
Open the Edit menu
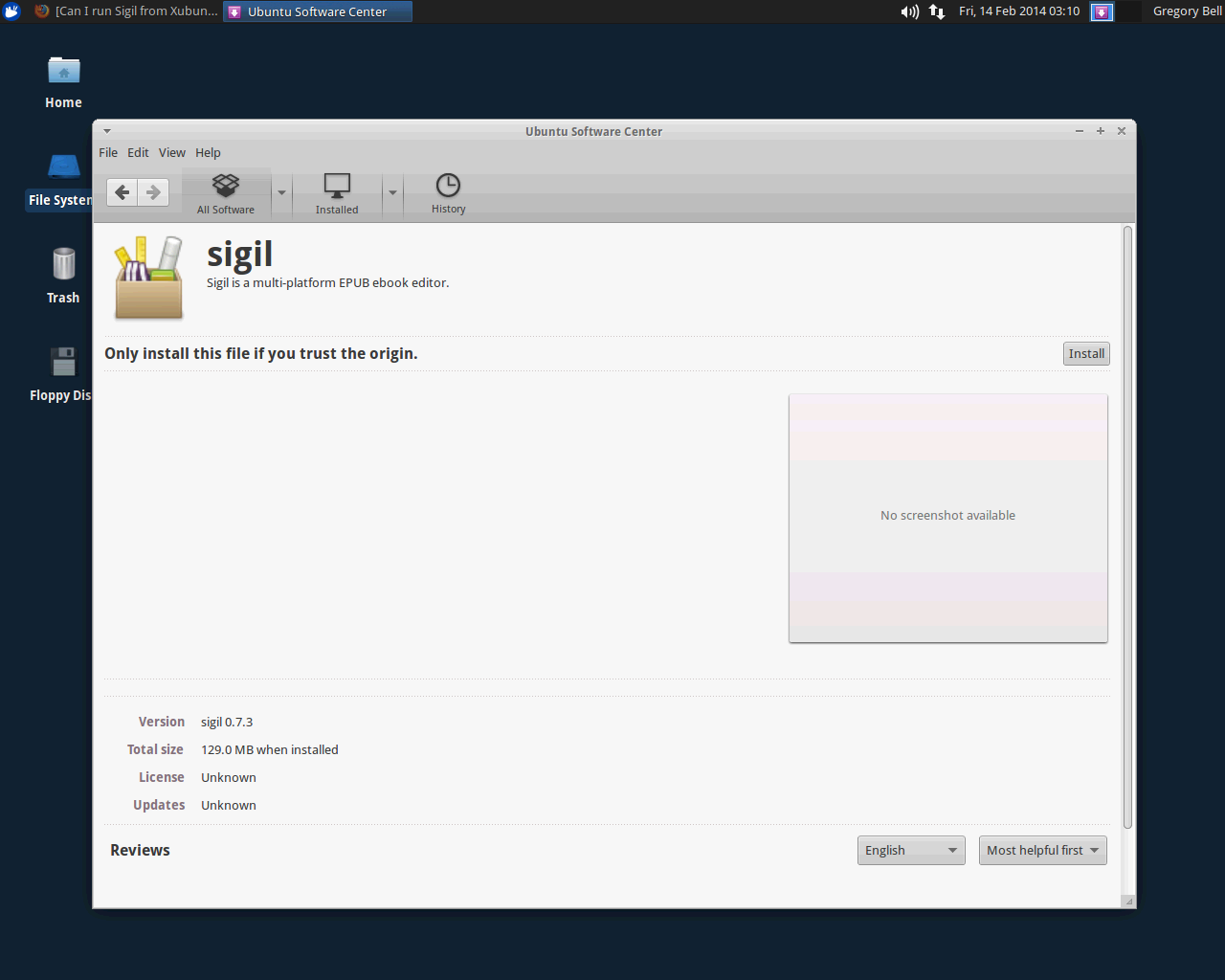click(x=138, y=152)
